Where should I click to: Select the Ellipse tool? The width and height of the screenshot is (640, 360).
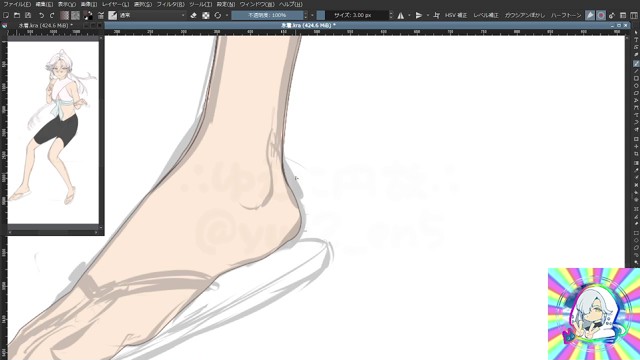pyautogui.click(x=636, y=86)
